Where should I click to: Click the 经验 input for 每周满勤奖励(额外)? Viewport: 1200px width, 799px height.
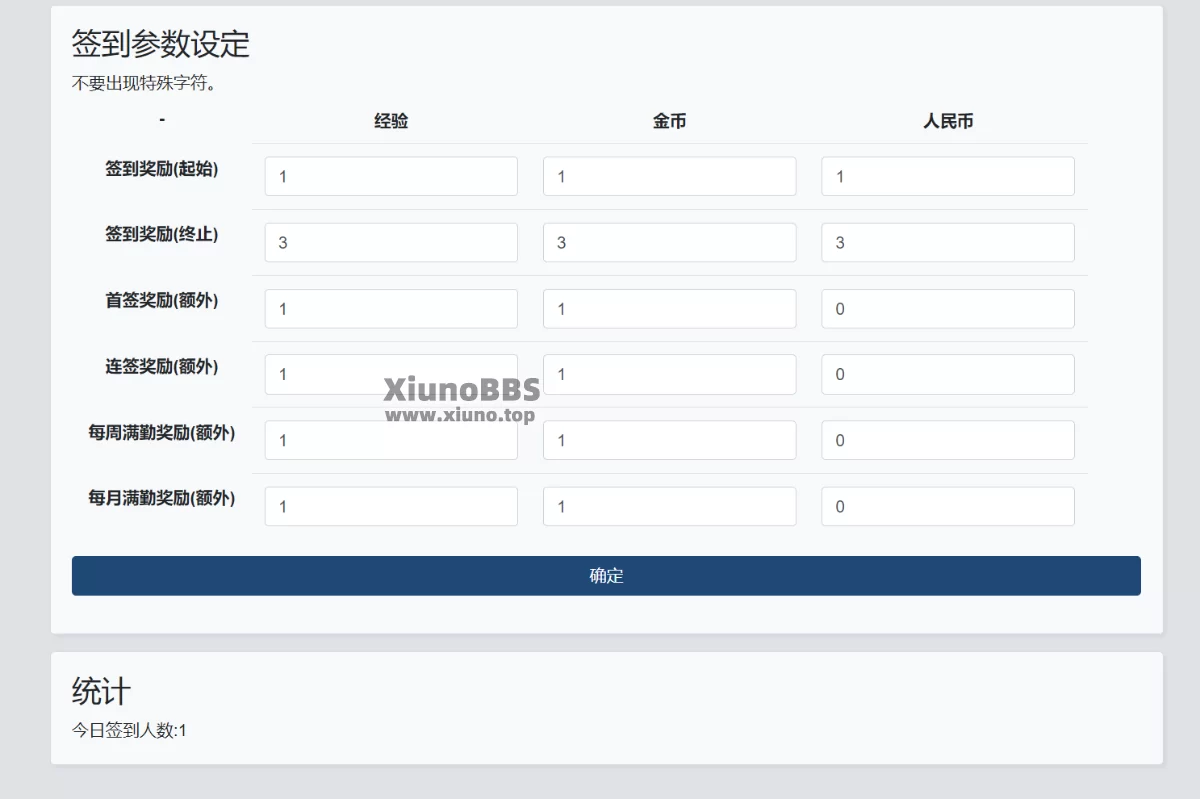click(x=390, y=439)
